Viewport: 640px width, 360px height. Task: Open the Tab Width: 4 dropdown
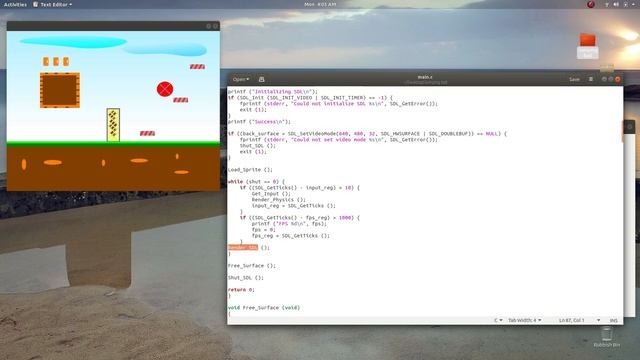[524, 320]
